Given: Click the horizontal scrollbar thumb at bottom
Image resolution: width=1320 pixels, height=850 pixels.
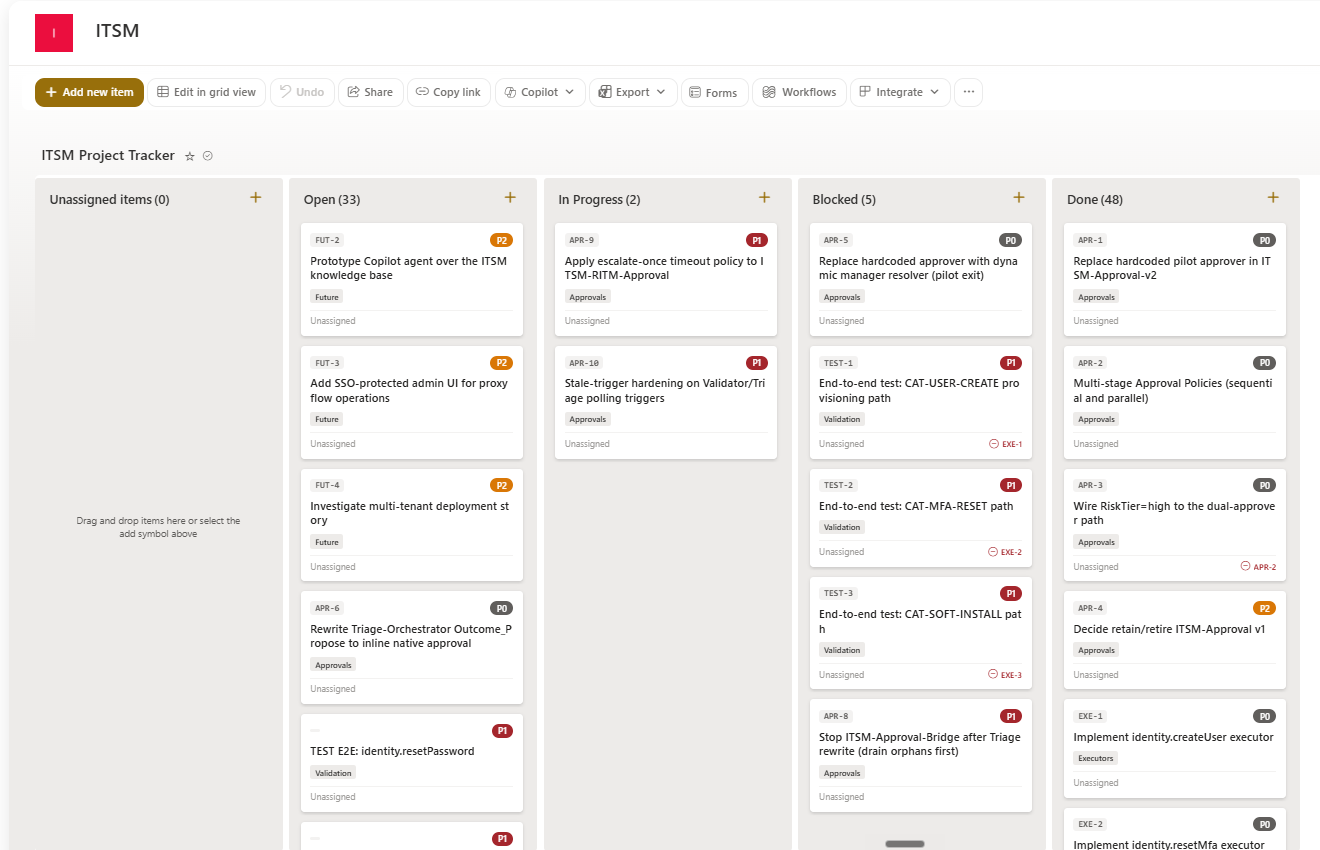Looking at the screenshot, I should (x=905, y=844).
